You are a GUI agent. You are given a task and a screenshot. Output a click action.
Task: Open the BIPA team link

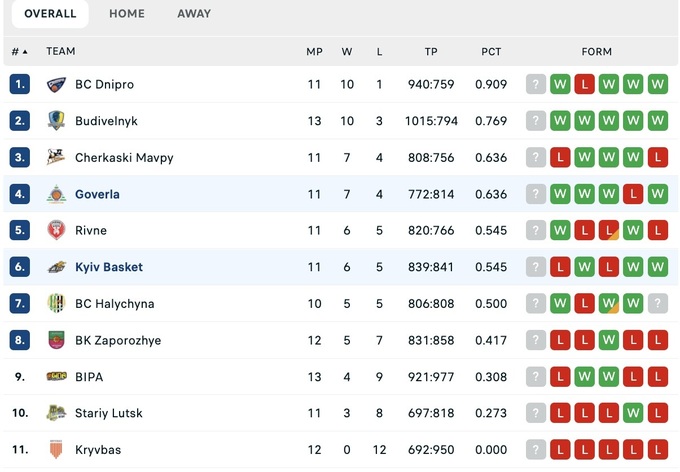[x=89, y=377]
